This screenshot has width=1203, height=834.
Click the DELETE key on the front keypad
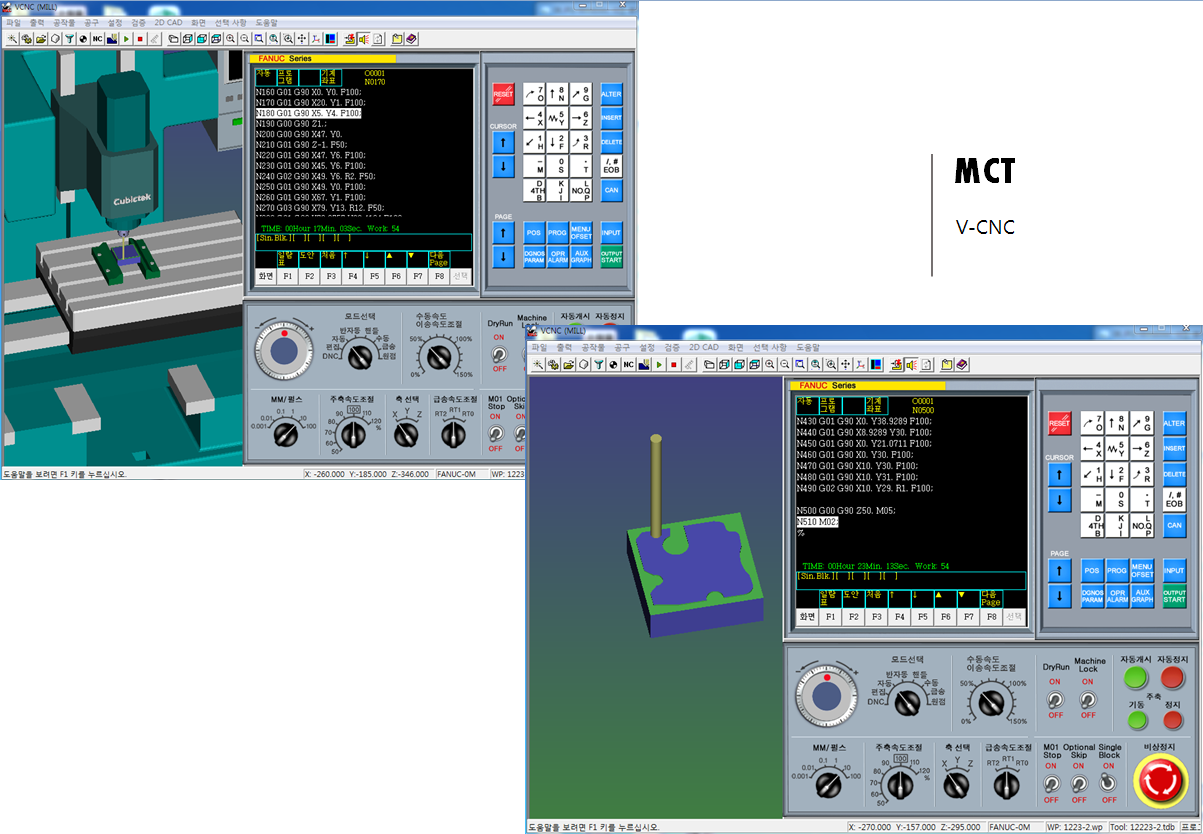pos(1174,473)
